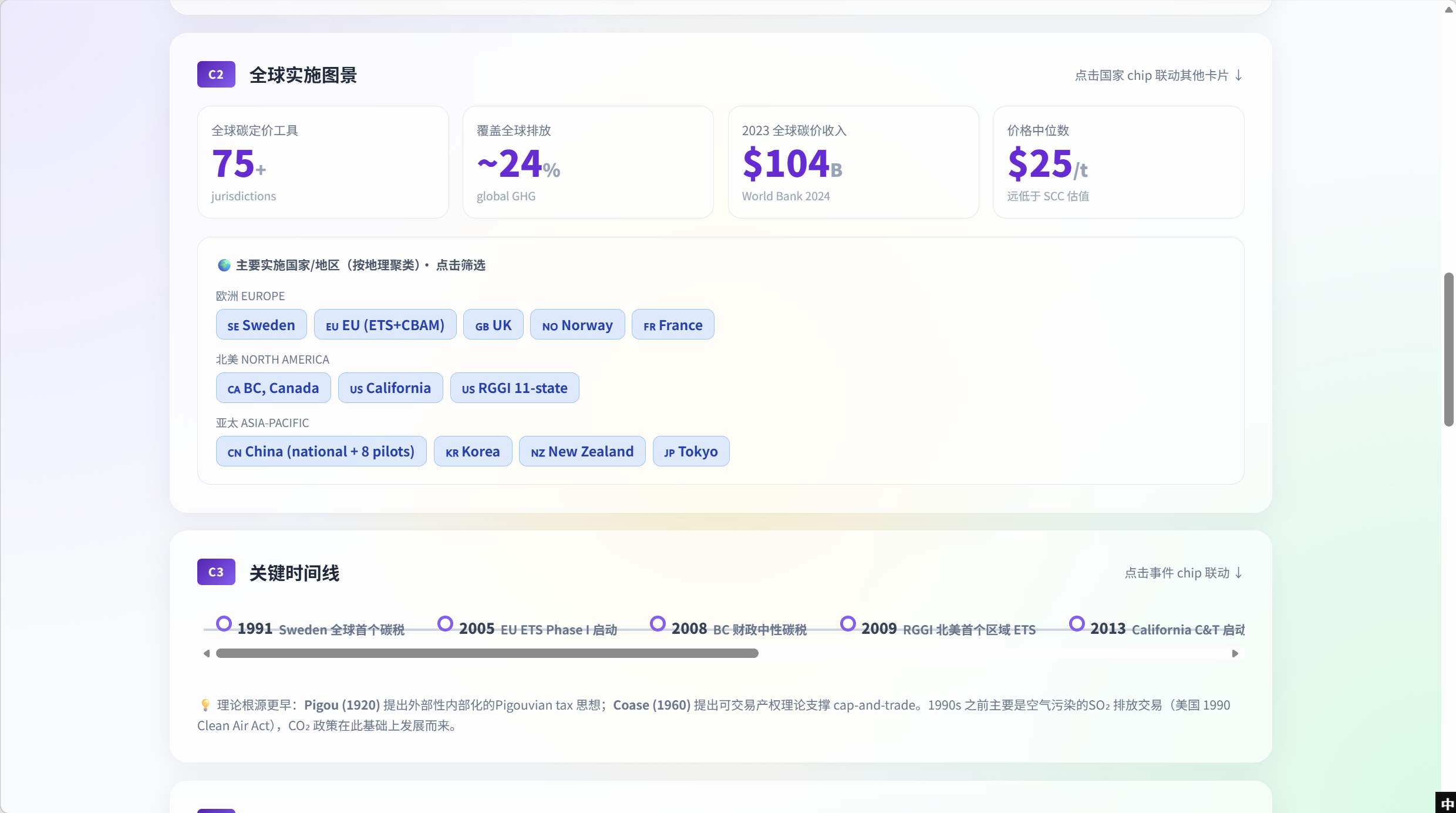Filter by Norway chip
The width and height of the screenshot is (1456, 813).
[x=577, y=325]
